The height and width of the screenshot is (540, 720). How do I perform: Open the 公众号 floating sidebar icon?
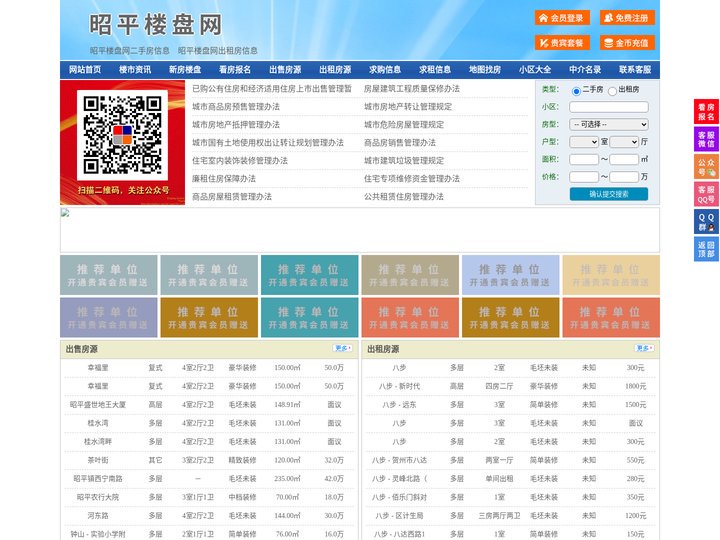click(x=706, y=167)
